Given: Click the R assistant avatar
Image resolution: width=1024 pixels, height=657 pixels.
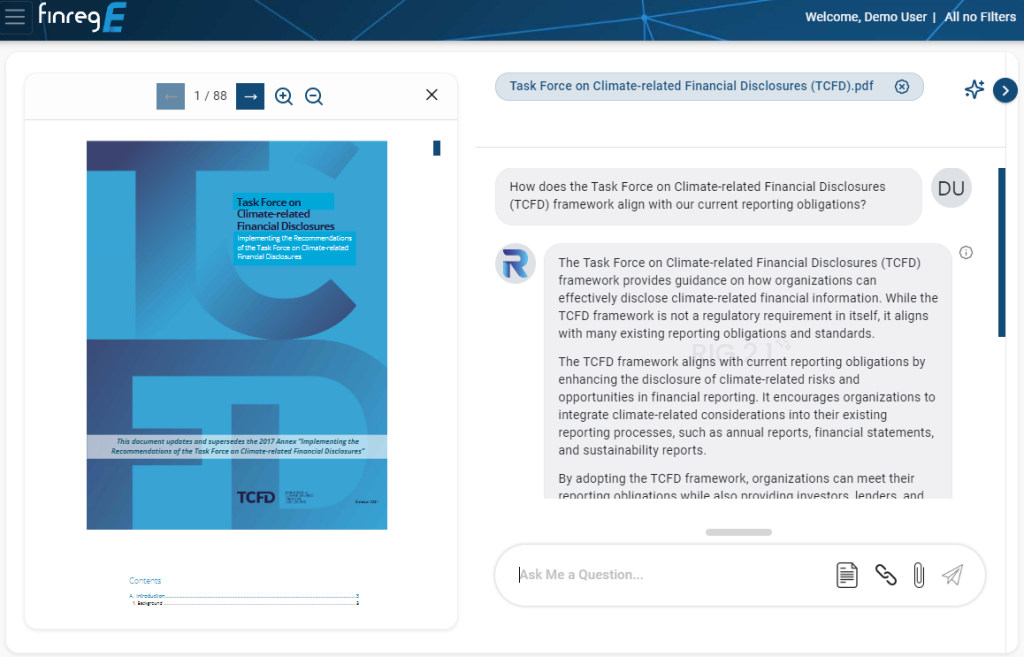Looking at the screenshot, I should click(x=515, y=264).
